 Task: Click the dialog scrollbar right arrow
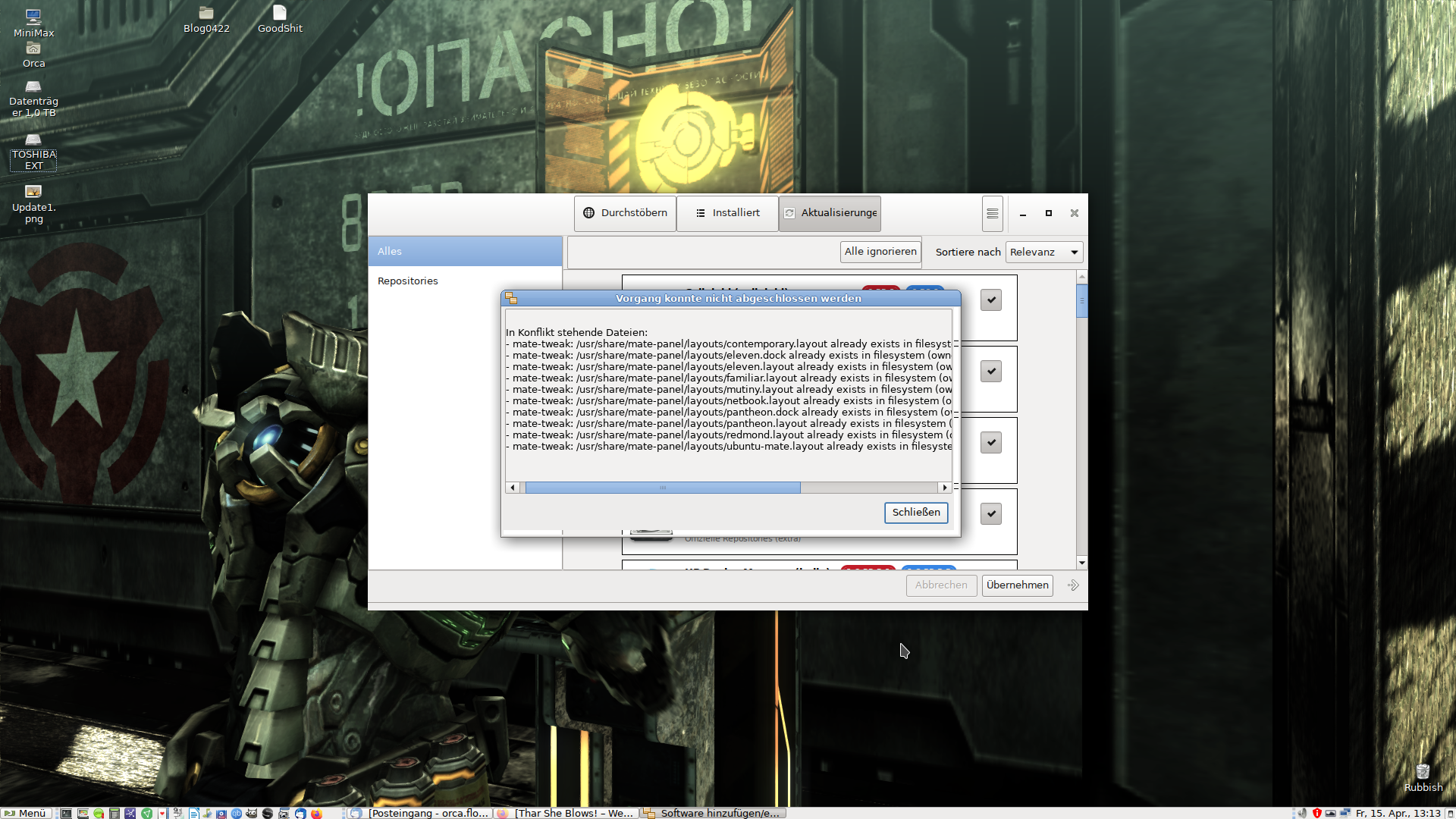tap(944, 488)
